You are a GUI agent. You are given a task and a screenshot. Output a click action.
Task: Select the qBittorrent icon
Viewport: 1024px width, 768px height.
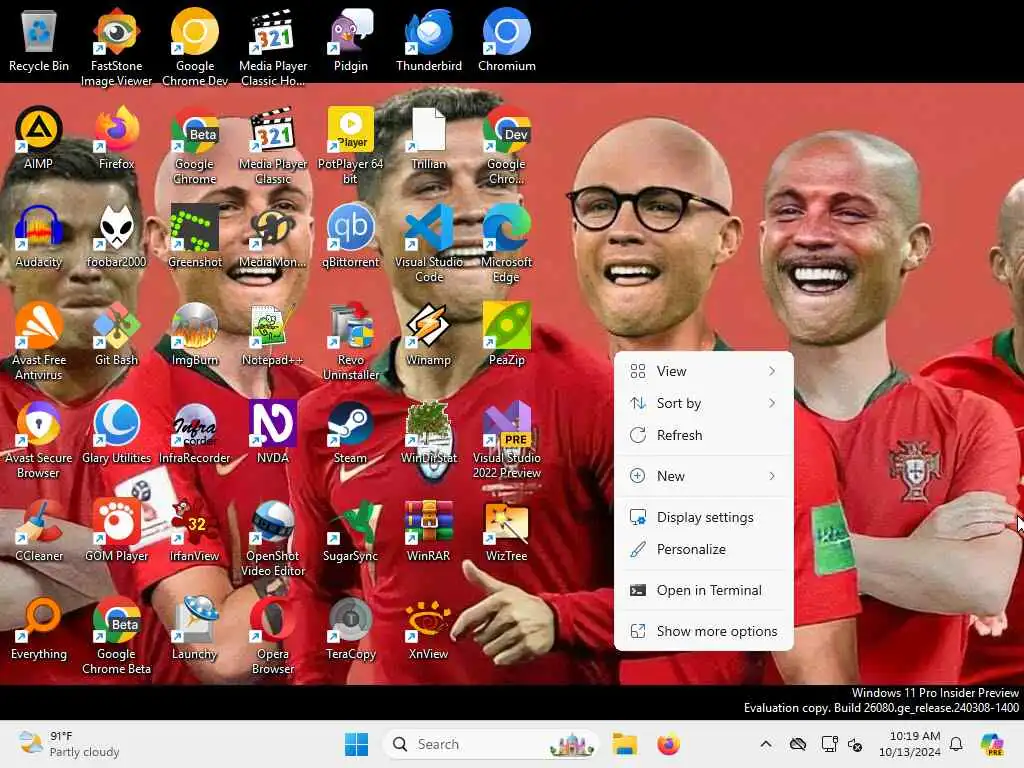351,236
